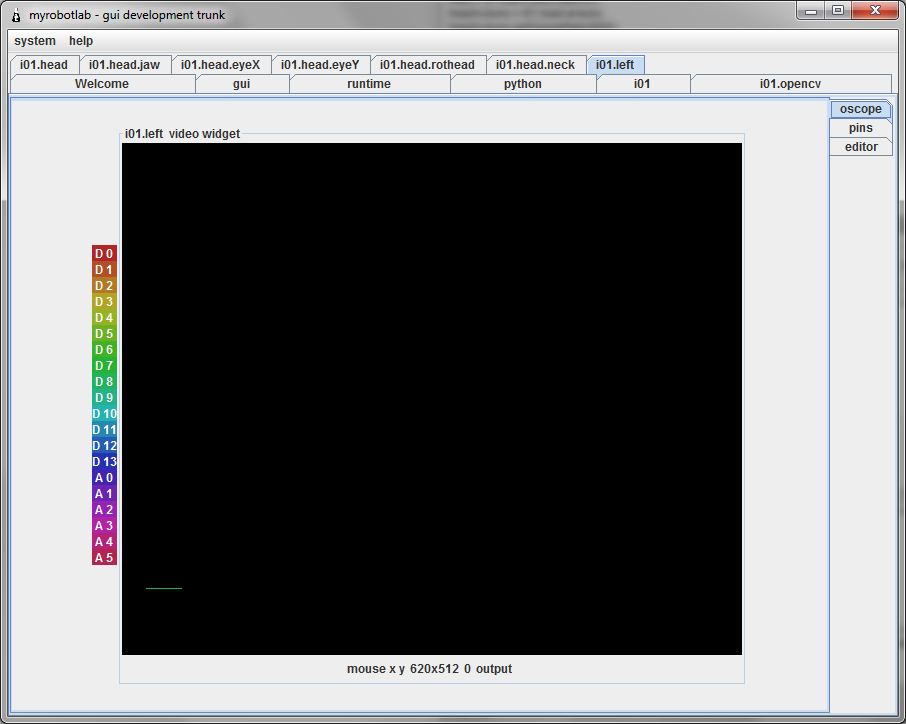Viewport: 906px width, 724px height.
Task: Open the editor side tab
Action: tap(861, 147)
